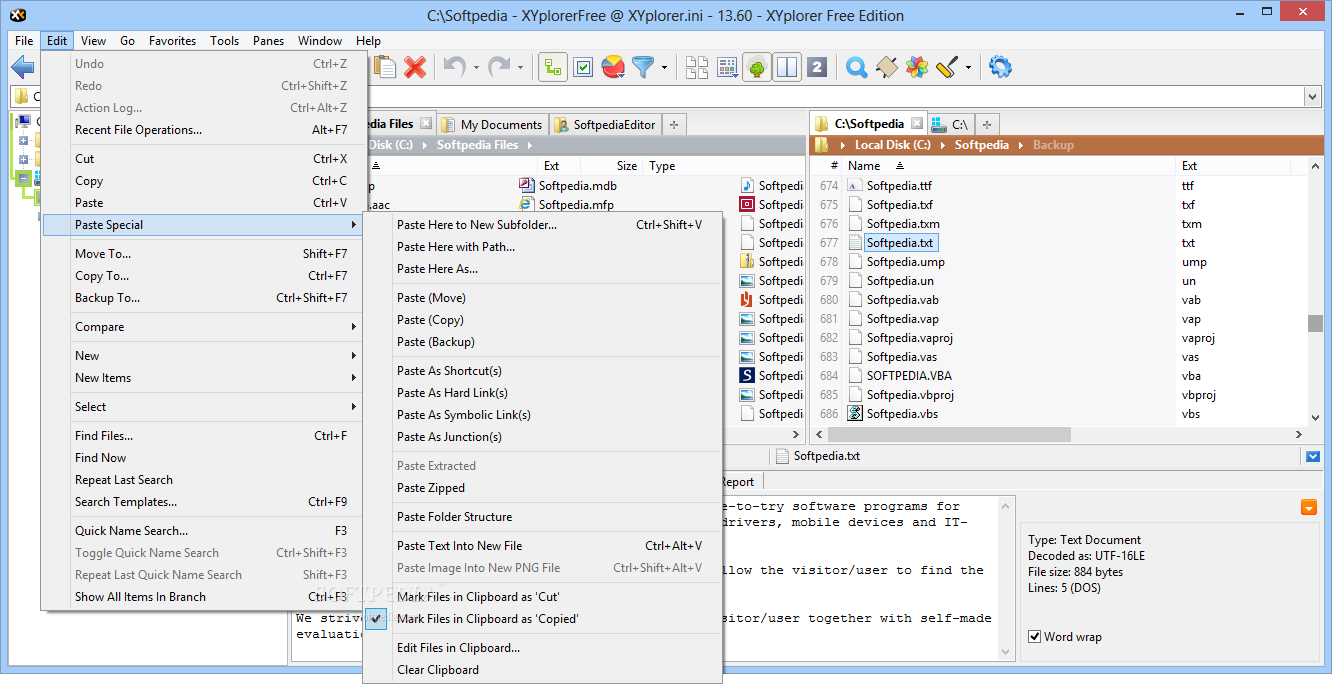Toggle the Dual Pane toolbar icon
The image size is (1332, 684).
coord(787,68)
